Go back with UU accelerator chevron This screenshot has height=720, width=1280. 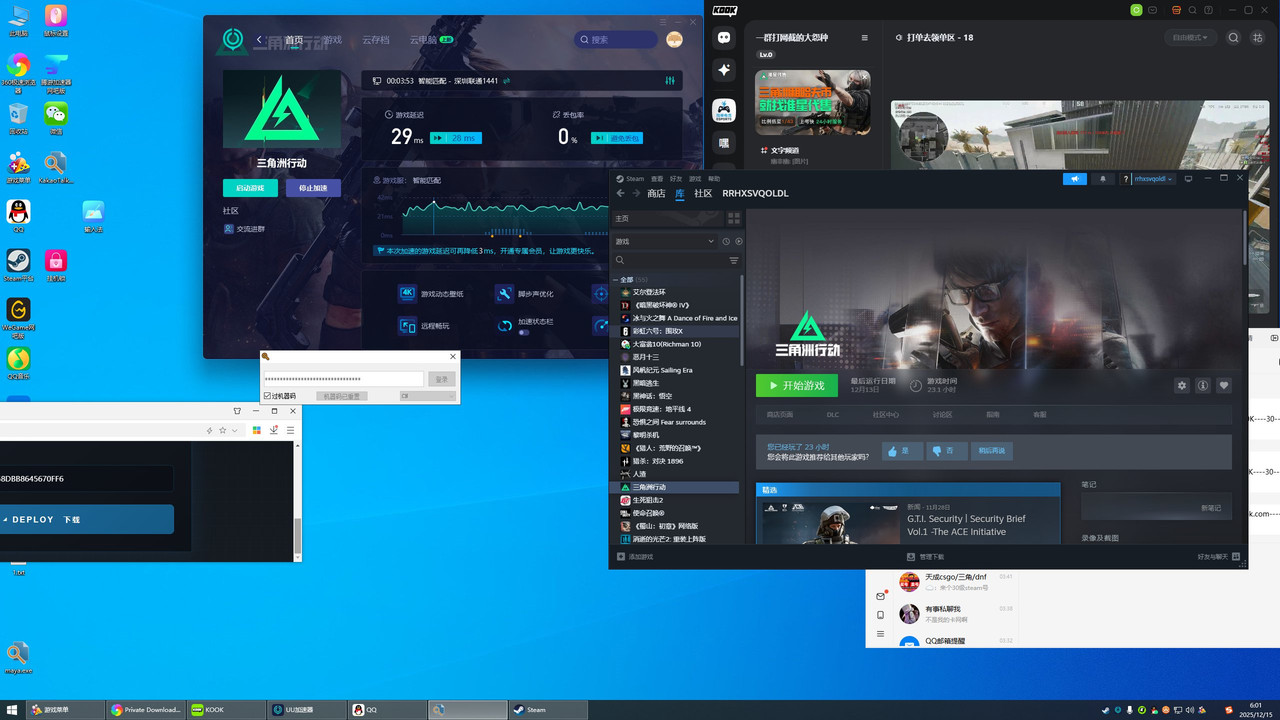(259, 40)
